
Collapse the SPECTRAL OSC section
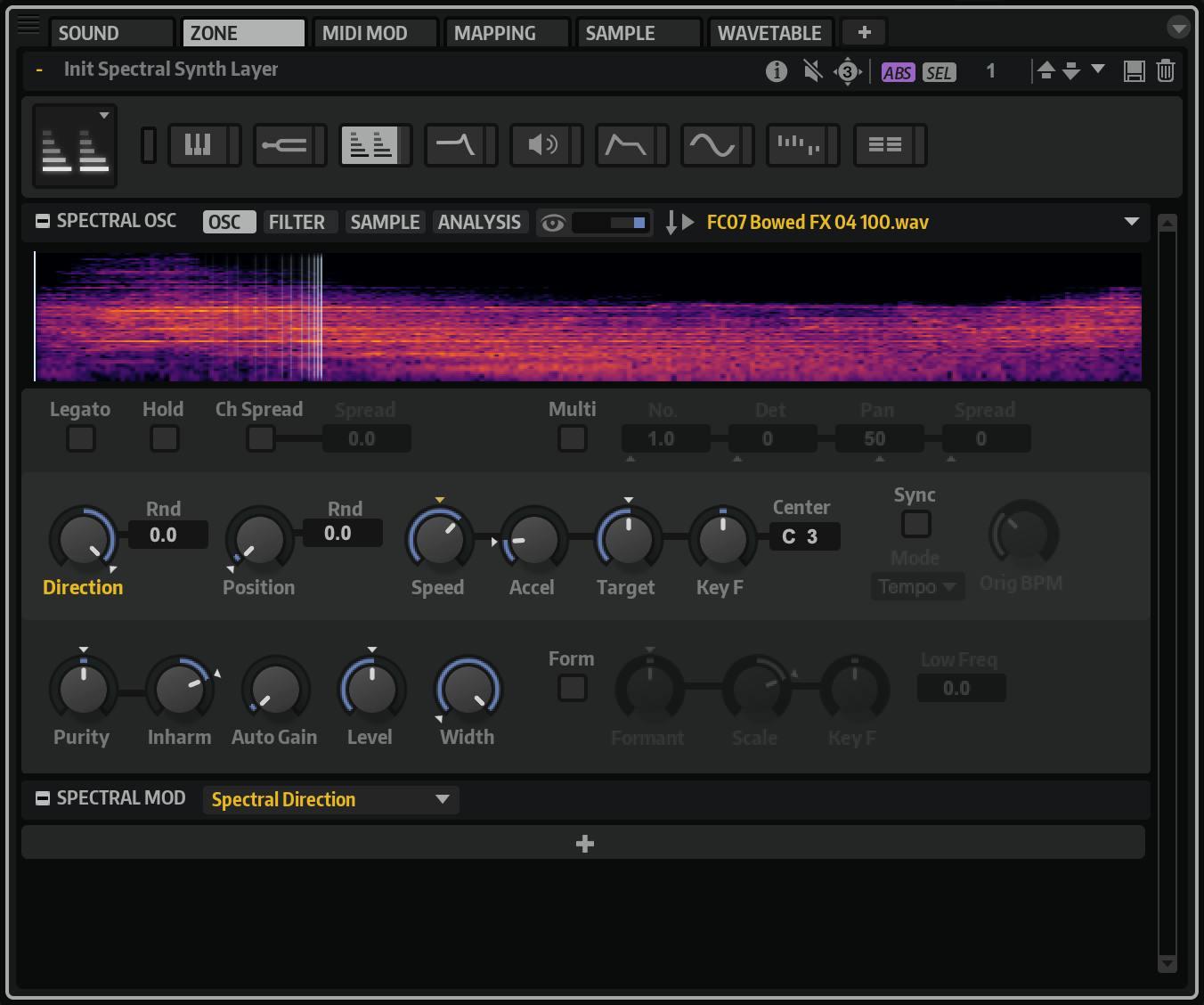coord(42,221)
